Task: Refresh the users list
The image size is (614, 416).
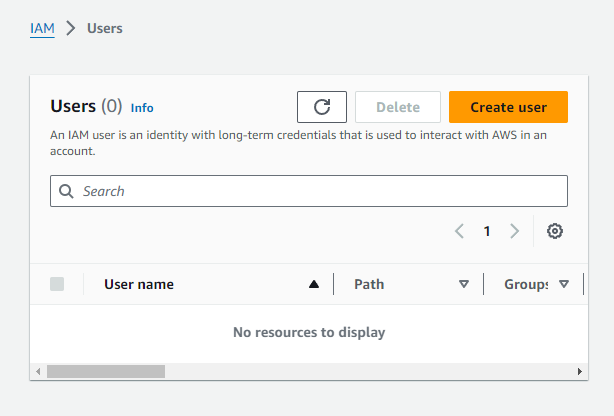Action: coord(321,107)
